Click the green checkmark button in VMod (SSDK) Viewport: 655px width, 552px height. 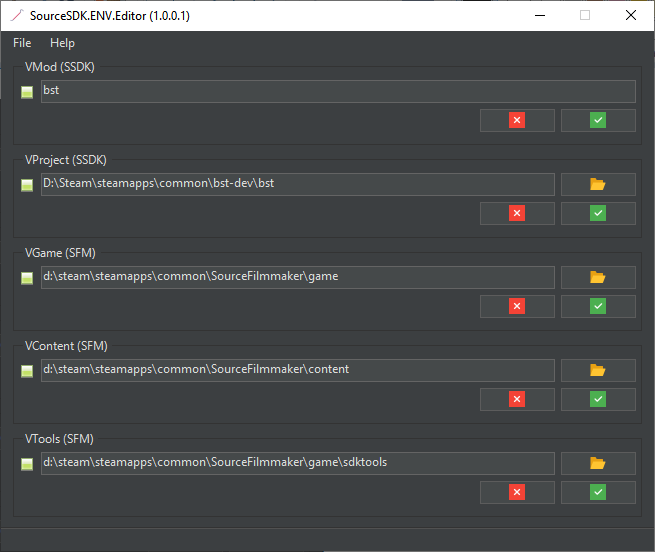pos(598,120)
